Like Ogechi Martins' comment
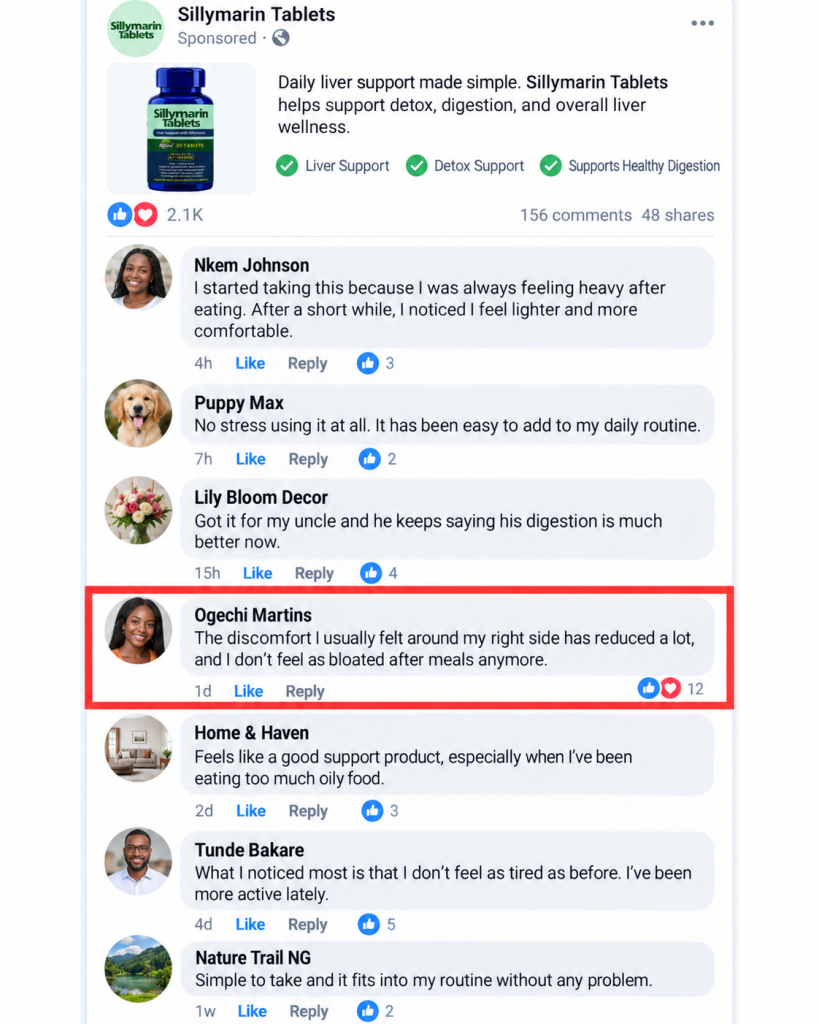The height and width of the screenshot is (1024, 819). click(249, 691)
